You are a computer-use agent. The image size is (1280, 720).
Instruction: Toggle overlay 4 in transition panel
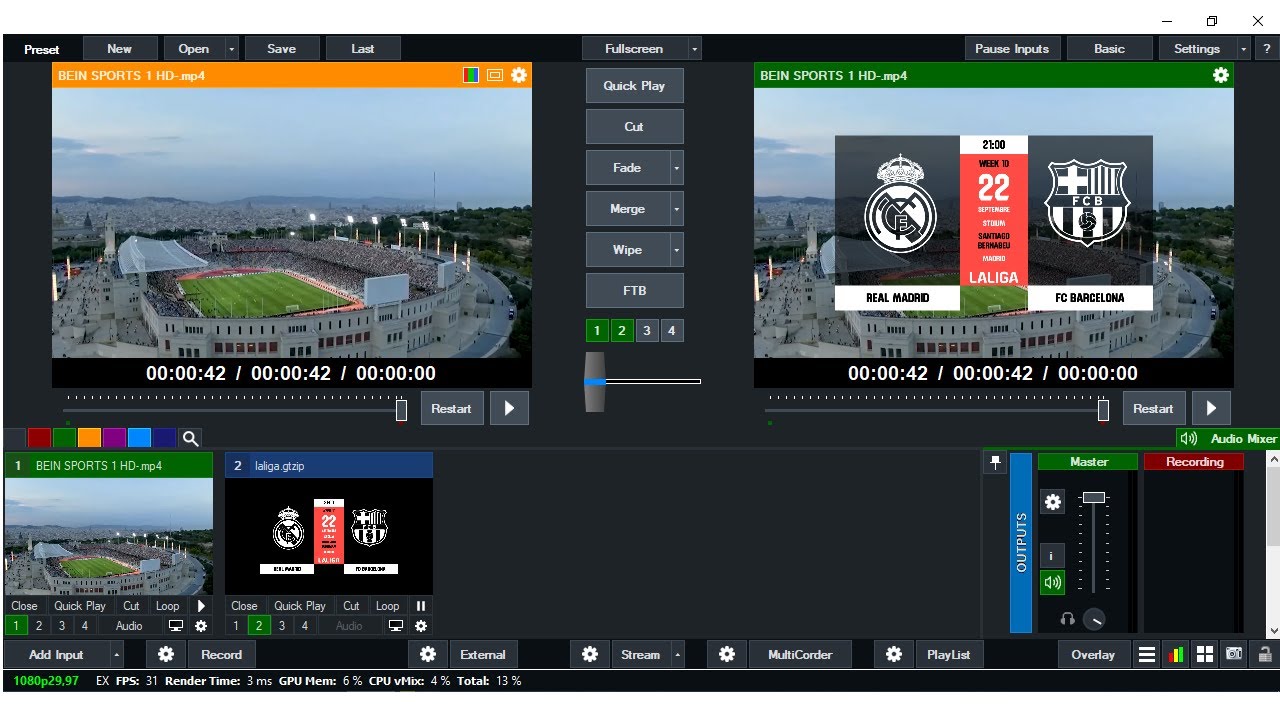pyautogui.click(x=672, y=331)
